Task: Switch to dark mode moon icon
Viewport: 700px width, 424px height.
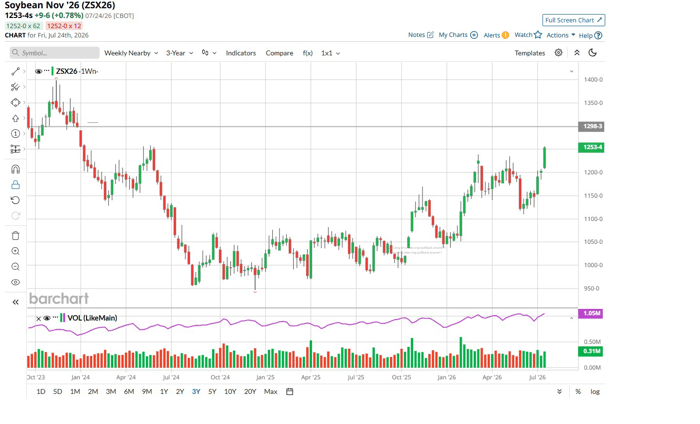Action: click(593, 53)
